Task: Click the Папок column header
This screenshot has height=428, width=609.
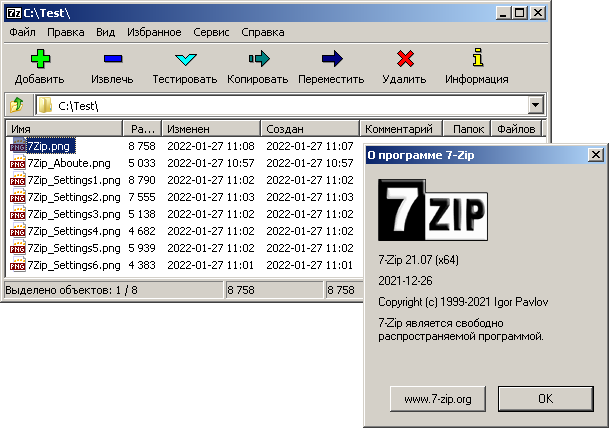Action: coord(467,129)
